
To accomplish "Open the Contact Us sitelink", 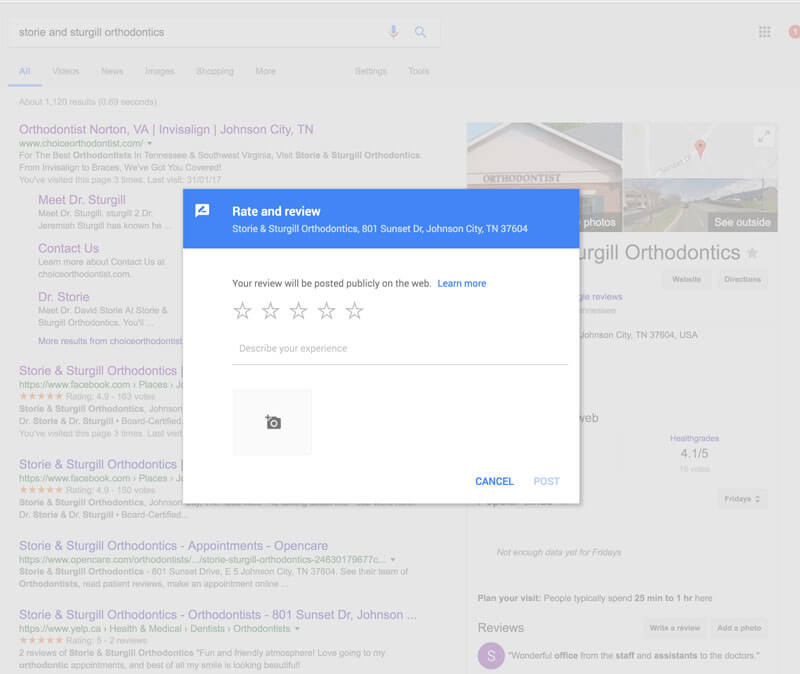I will pyautogui.click(x=68, y=248).
